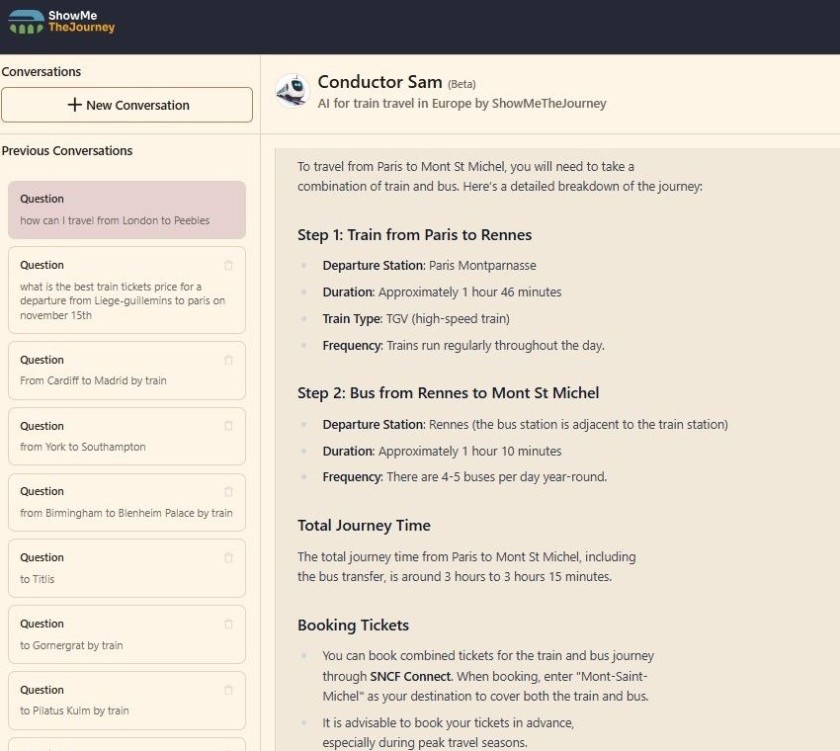Delete the Liege-guillemins to paris conversation
840x751 pixels.
click(228, 266)
